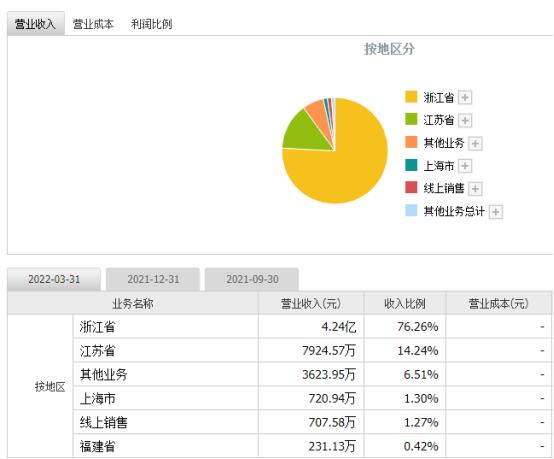
Task: Click the red 线上销售 legend swatch
Action: (411, 187)
